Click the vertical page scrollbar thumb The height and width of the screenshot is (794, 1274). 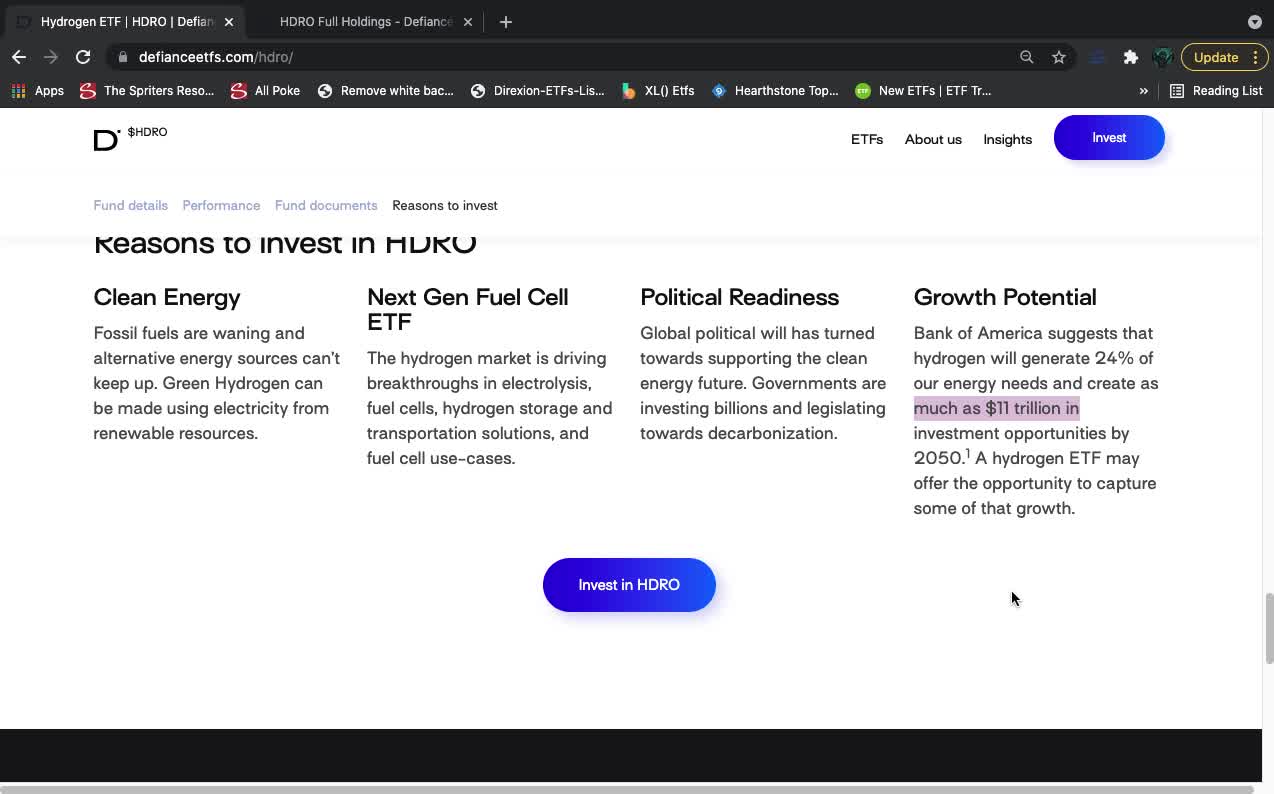[1269, 628]
